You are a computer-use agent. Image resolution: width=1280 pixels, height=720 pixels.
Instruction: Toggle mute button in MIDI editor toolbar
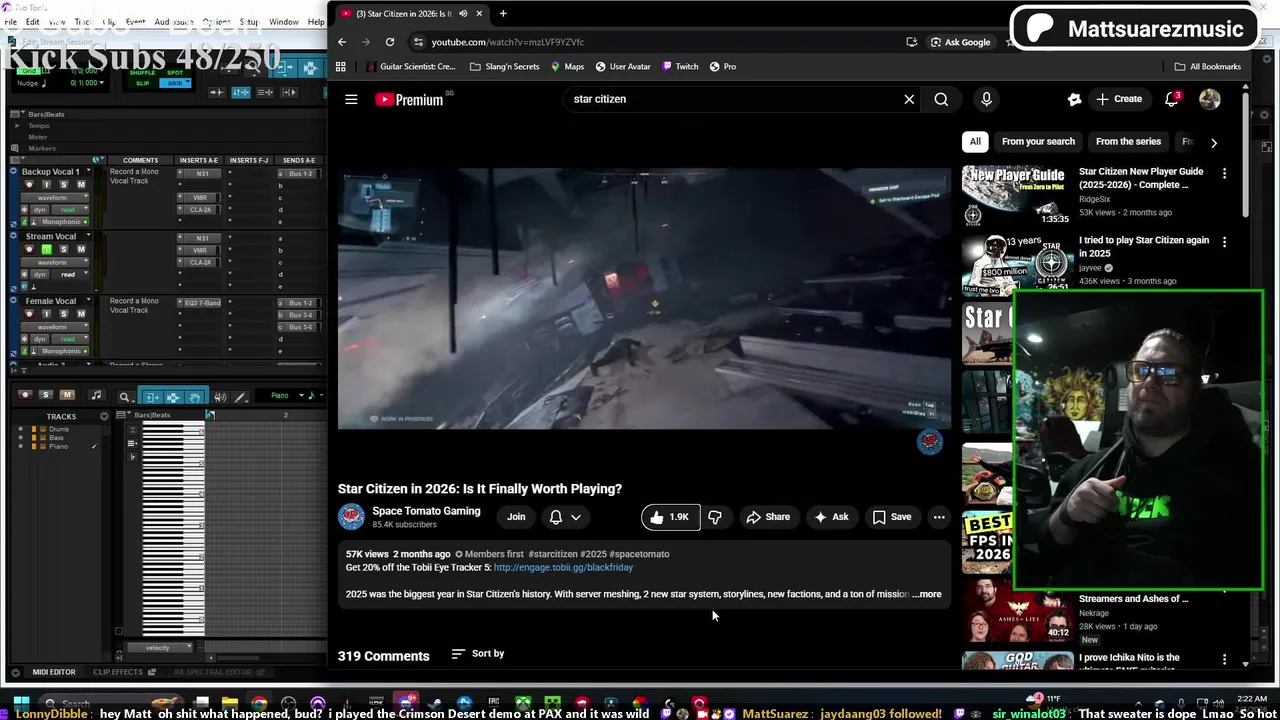67,395
